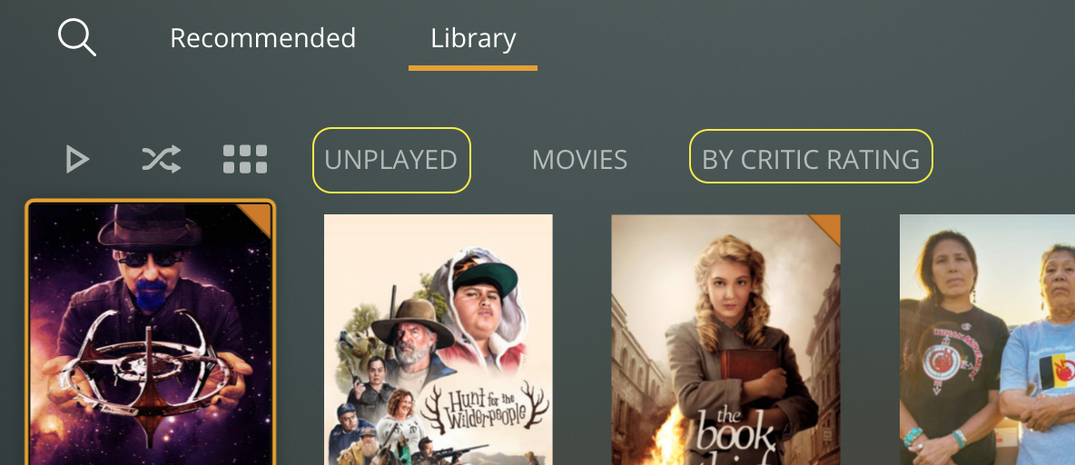Shuffle the library using crossed-arrows icon

pyautogui.click(x=161, y=159)
